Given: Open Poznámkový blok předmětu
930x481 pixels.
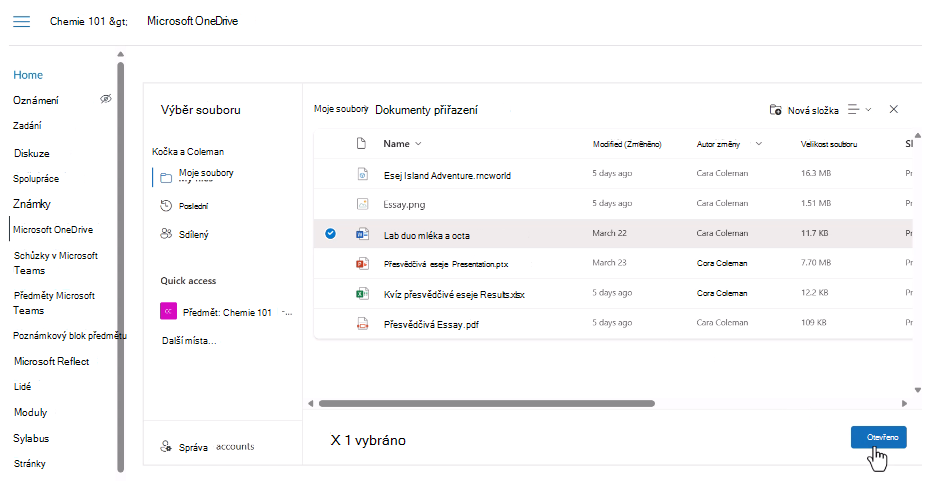Looking at the screenshot, I should 69,336.
